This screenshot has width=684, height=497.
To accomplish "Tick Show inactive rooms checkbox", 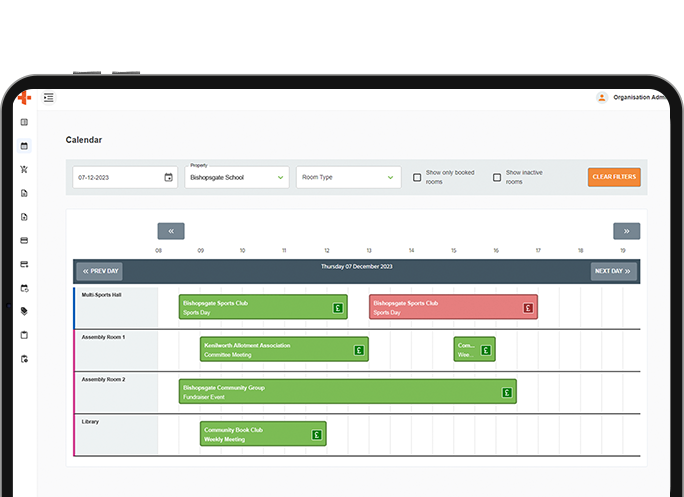I will (497, 178).
